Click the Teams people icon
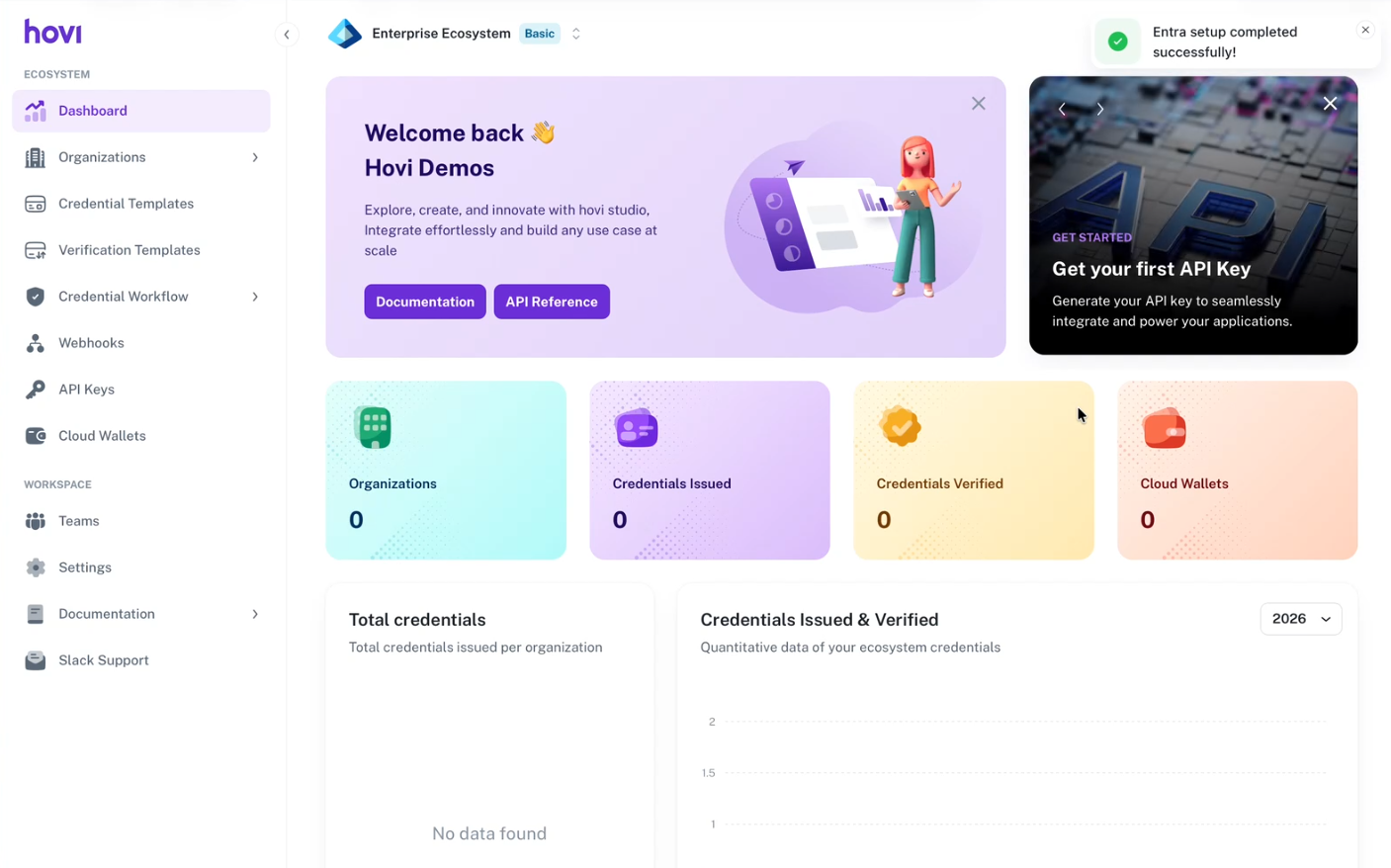 [36, 521]
